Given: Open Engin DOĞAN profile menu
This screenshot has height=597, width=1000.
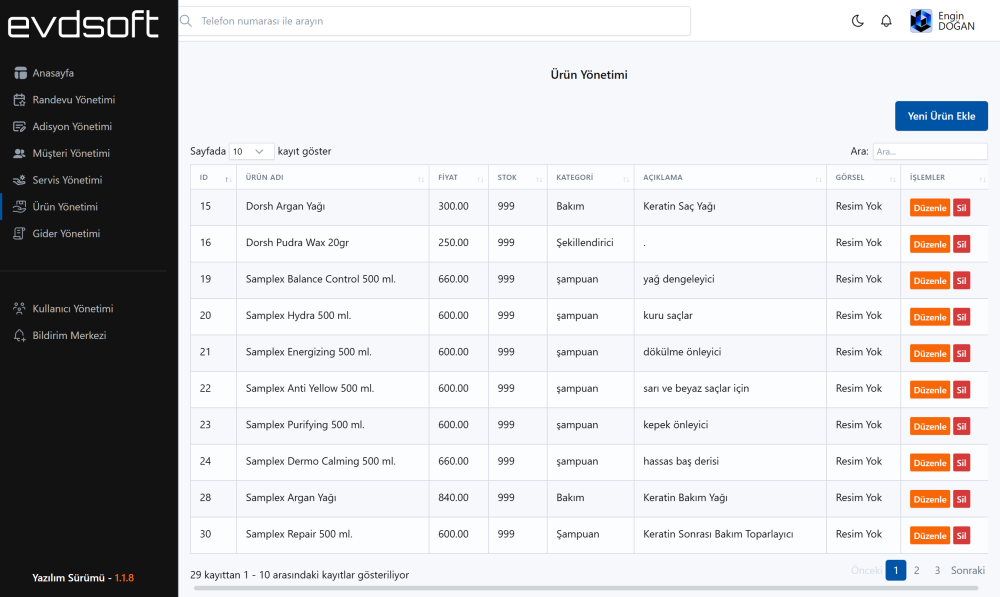Looking at the screenshot, I should pos(942,21).
